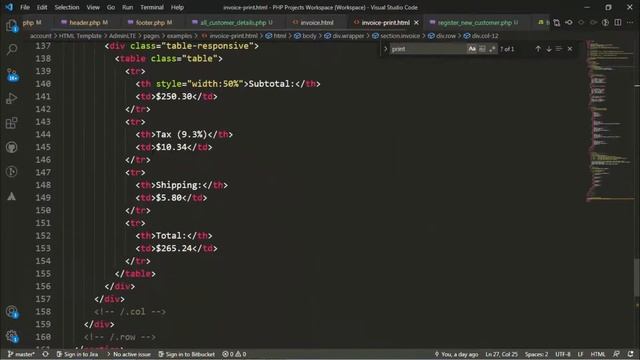Click No active issue in status bar
640x360 pixels.
129,354
